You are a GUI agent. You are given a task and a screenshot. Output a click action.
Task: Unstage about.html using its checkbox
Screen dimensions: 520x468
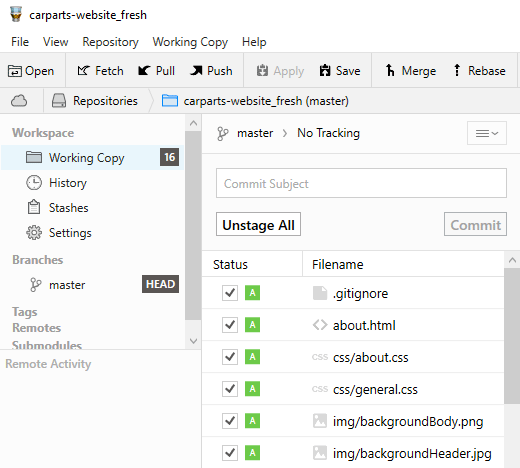pyautogui.click(x=230, y=325)
